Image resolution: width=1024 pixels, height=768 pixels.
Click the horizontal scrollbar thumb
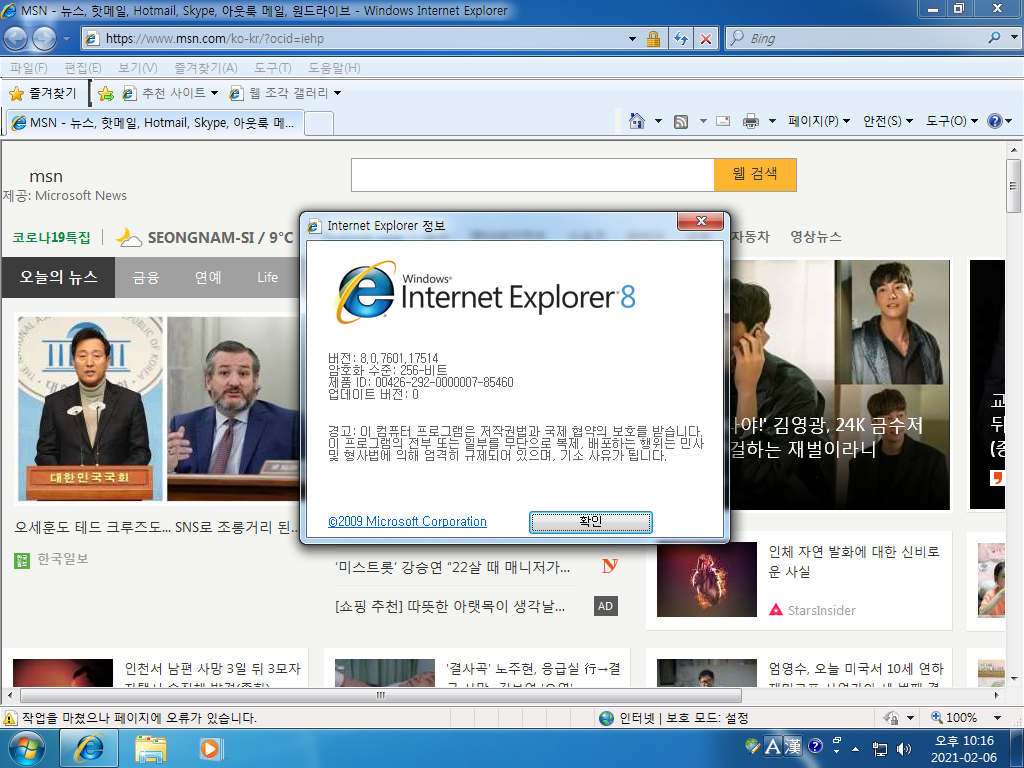click(x=381, y=695)
